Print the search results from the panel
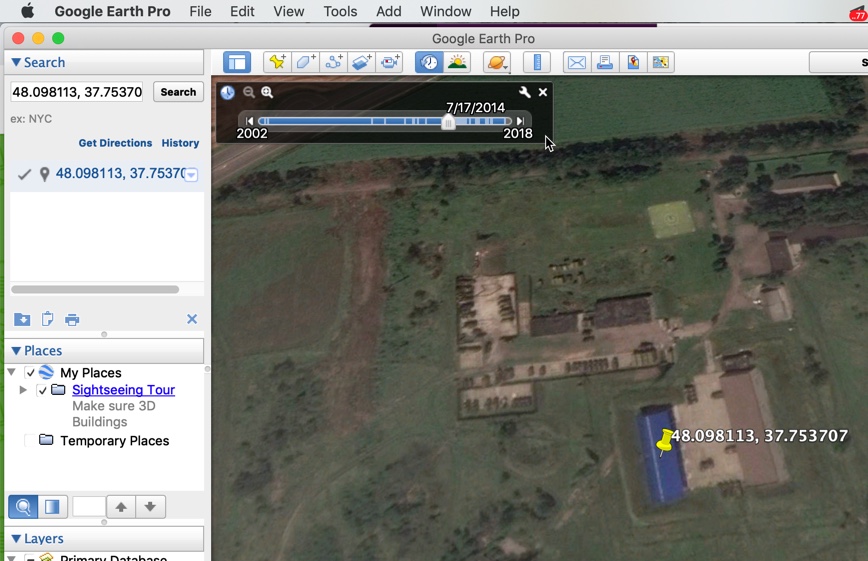Screen dimensions: 868x561 (72, 320)
